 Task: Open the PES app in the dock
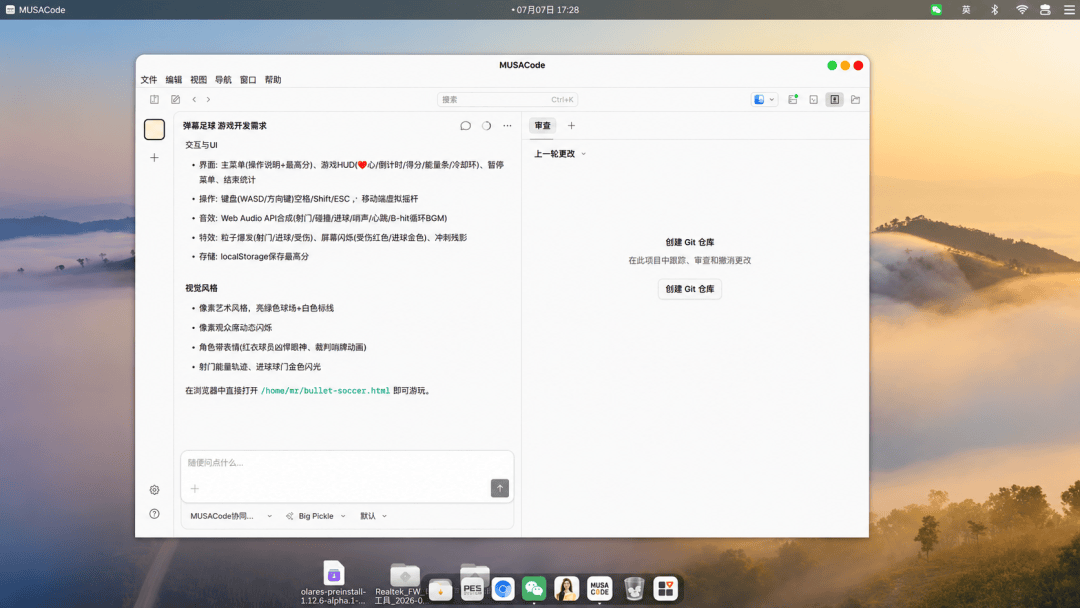472,589
